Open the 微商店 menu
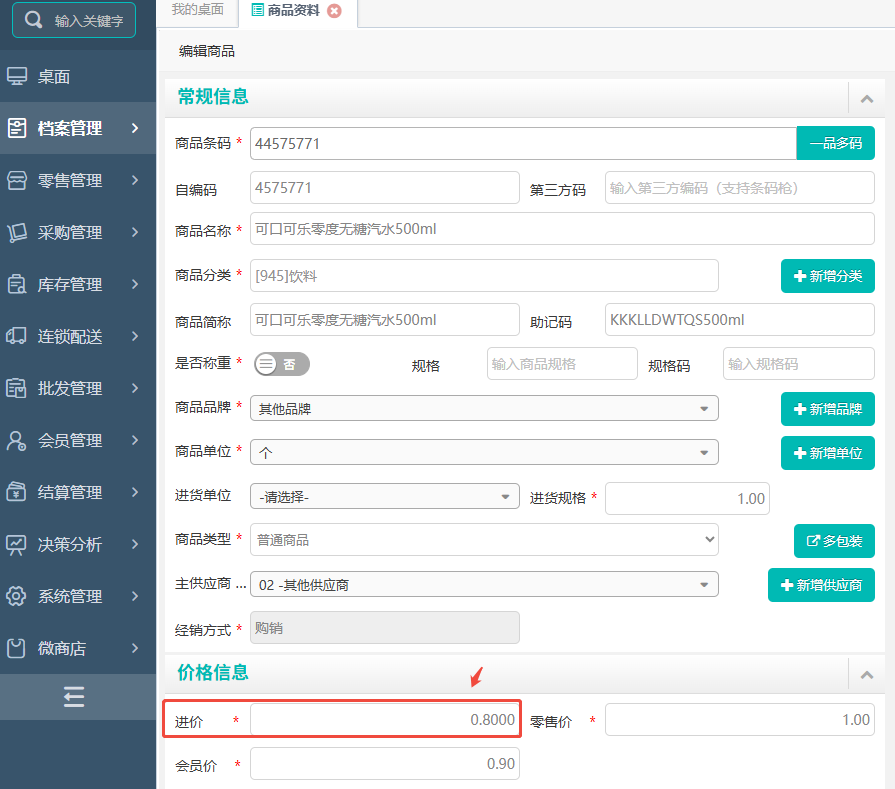Viewport: 895px width, 789px height. point(78,648)
